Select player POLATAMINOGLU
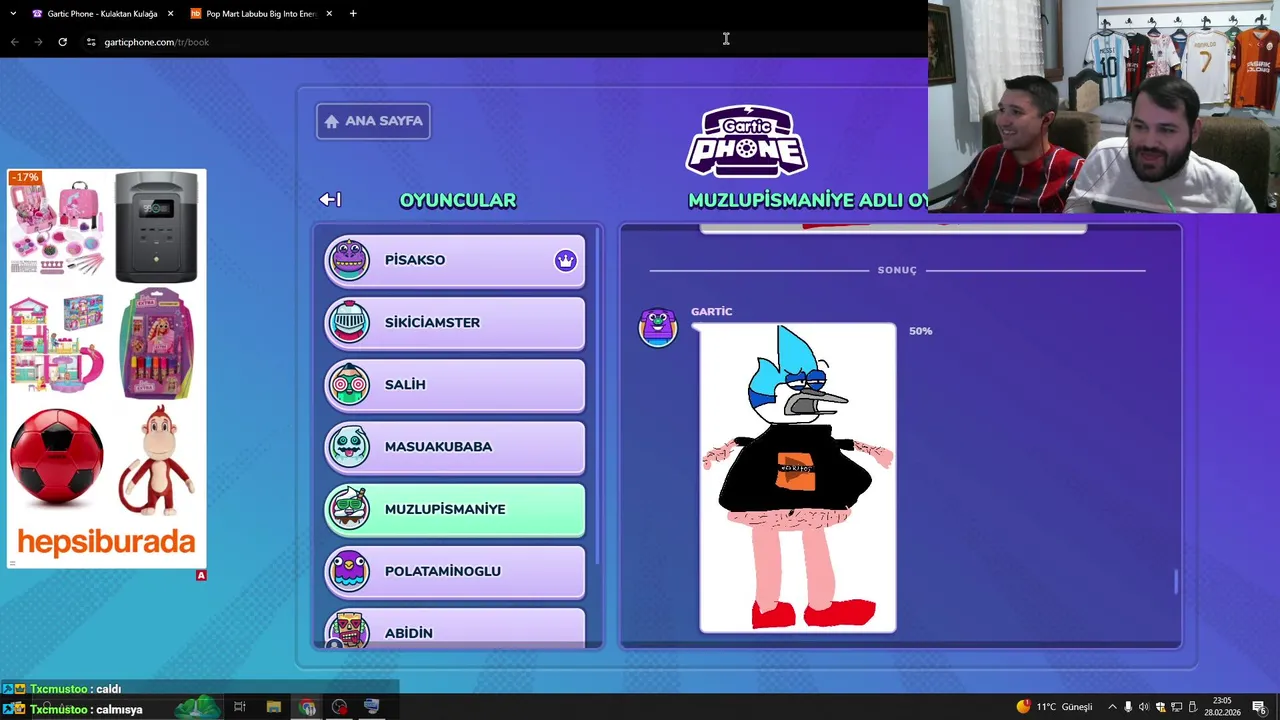 [x=455, y=571]
